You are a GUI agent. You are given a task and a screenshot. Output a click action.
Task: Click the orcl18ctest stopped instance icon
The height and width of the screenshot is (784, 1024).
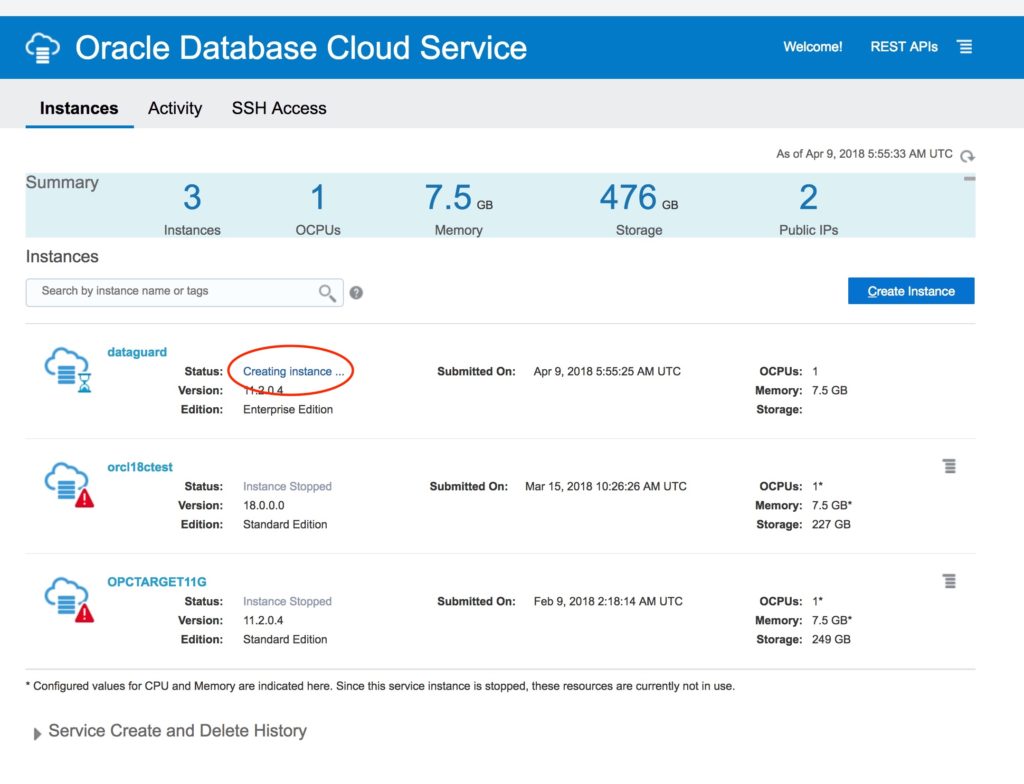pos(67,486)
